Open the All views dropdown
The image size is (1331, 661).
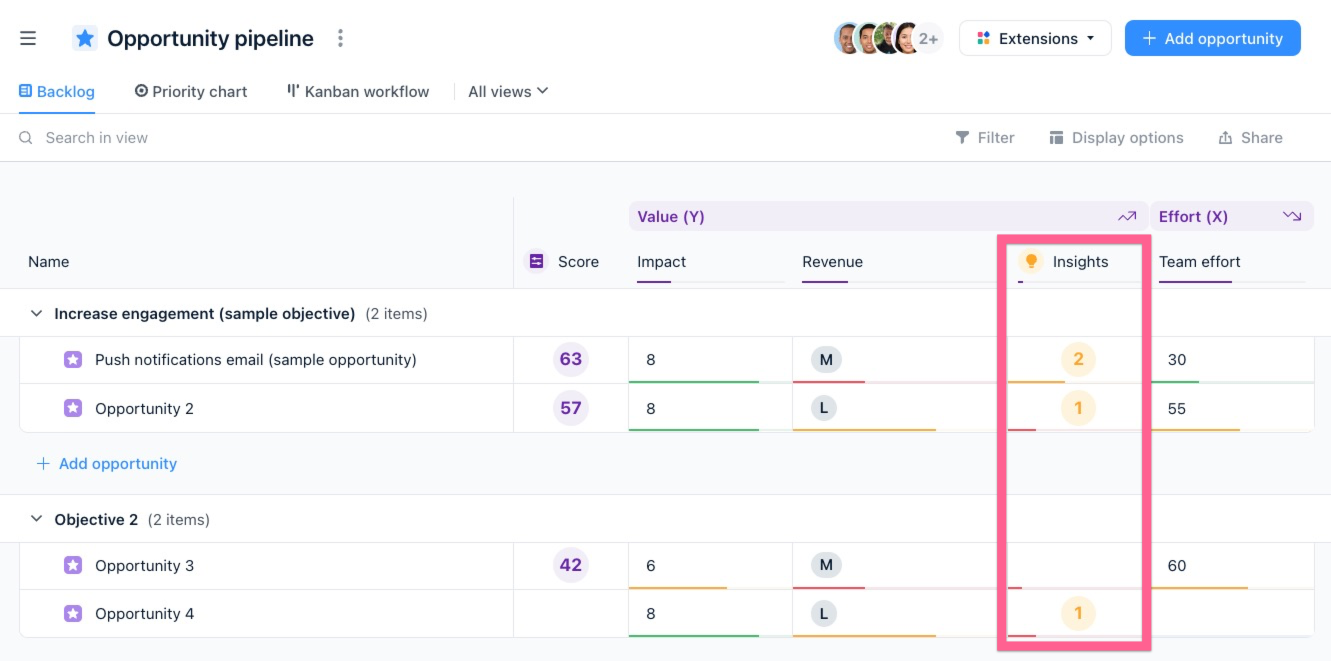[506, 91]
